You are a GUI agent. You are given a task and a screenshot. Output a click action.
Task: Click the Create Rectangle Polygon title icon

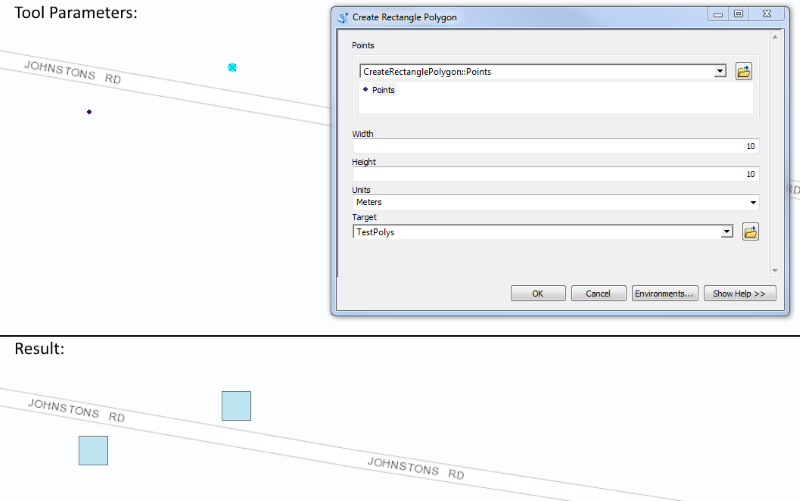pos(343,17)
